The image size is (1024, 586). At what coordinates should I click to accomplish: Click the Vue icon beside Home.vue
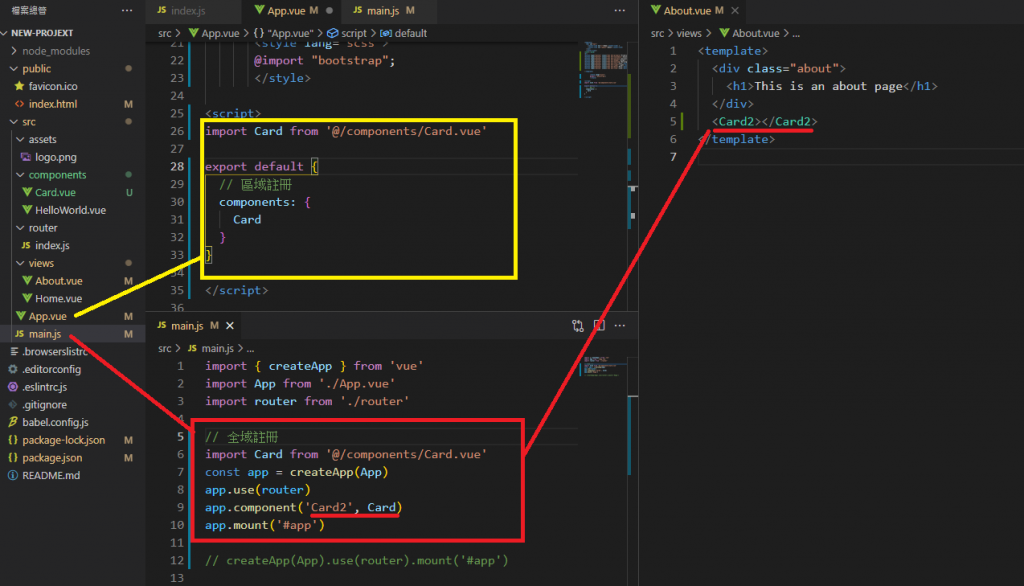tap(27, 298)
